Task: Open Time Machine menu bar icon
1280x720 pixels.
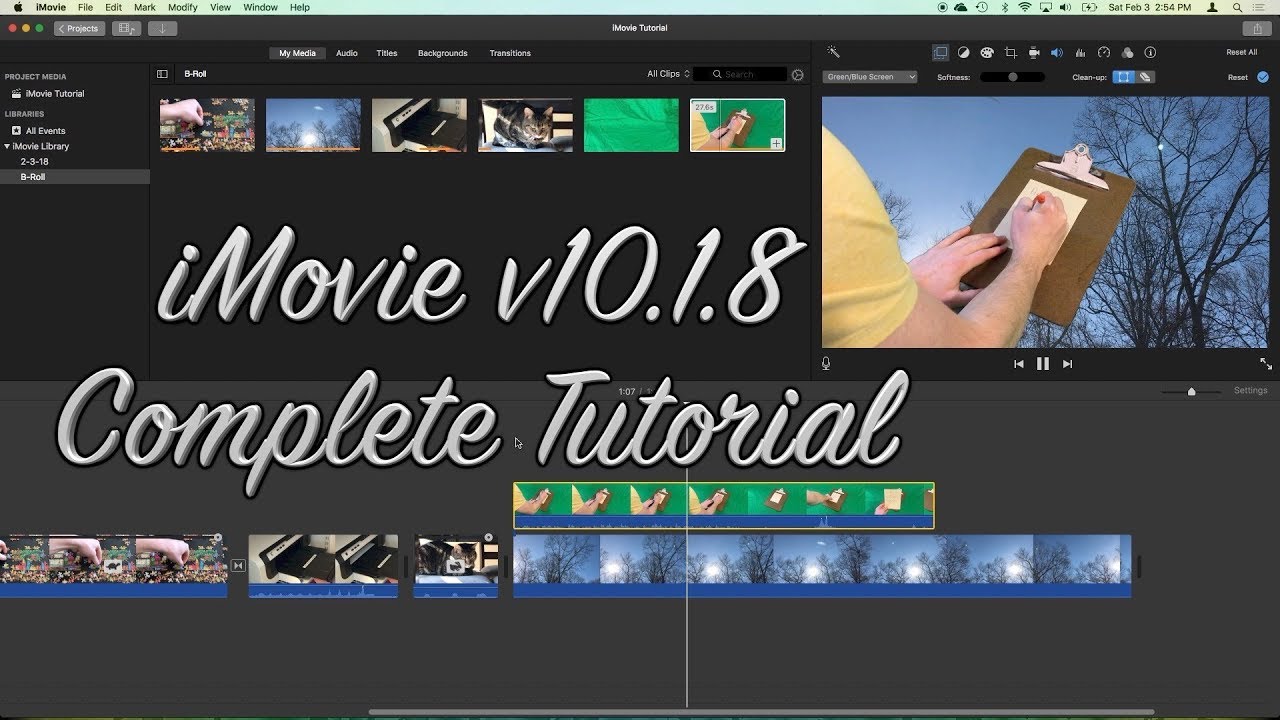Action: [982, 7]
